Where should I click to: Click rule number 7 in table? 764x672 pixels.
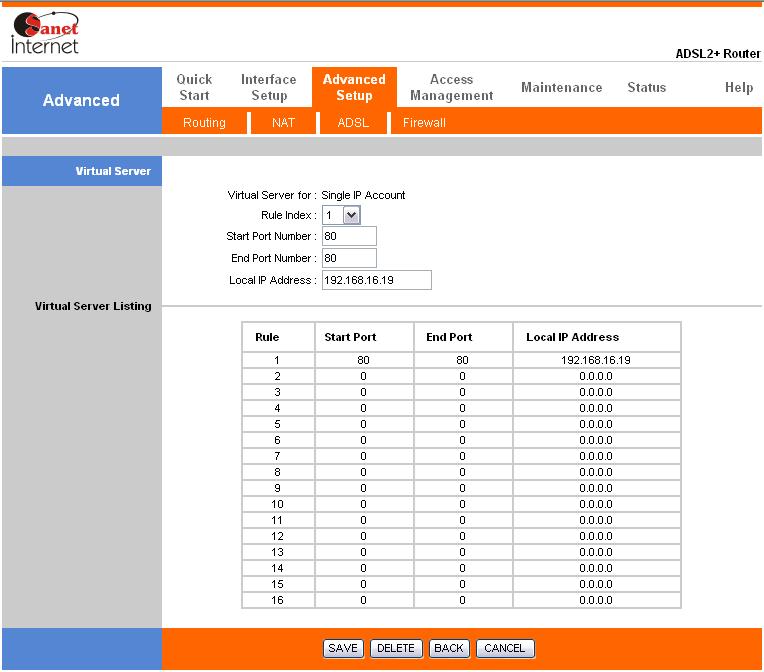277,456
